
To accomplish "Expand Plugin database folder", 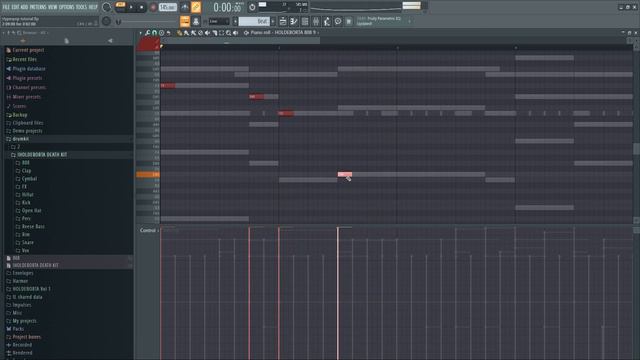I will [29, 69].
